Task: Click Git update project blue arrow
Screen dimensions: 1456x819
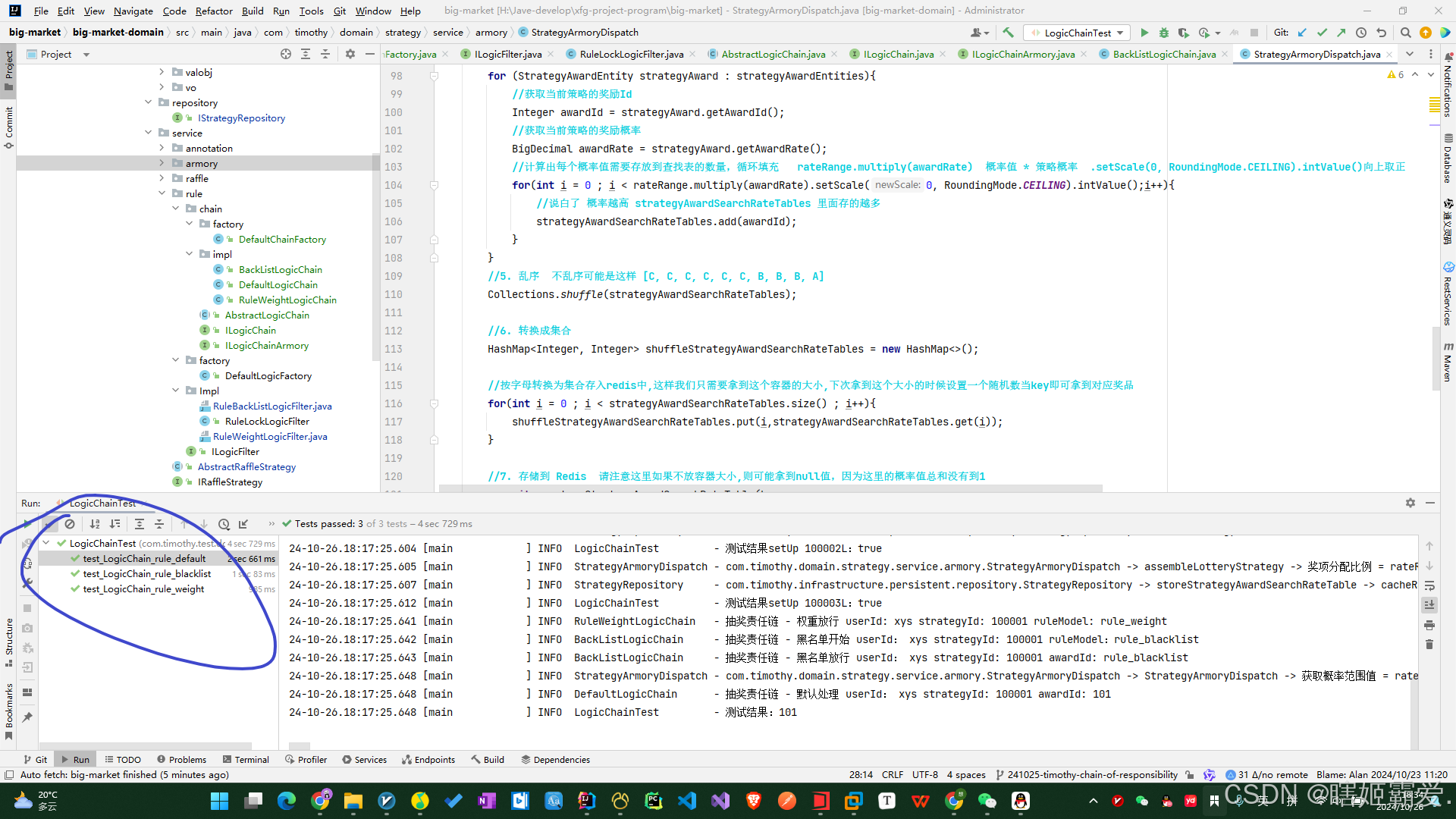Action: (1302, 33)
